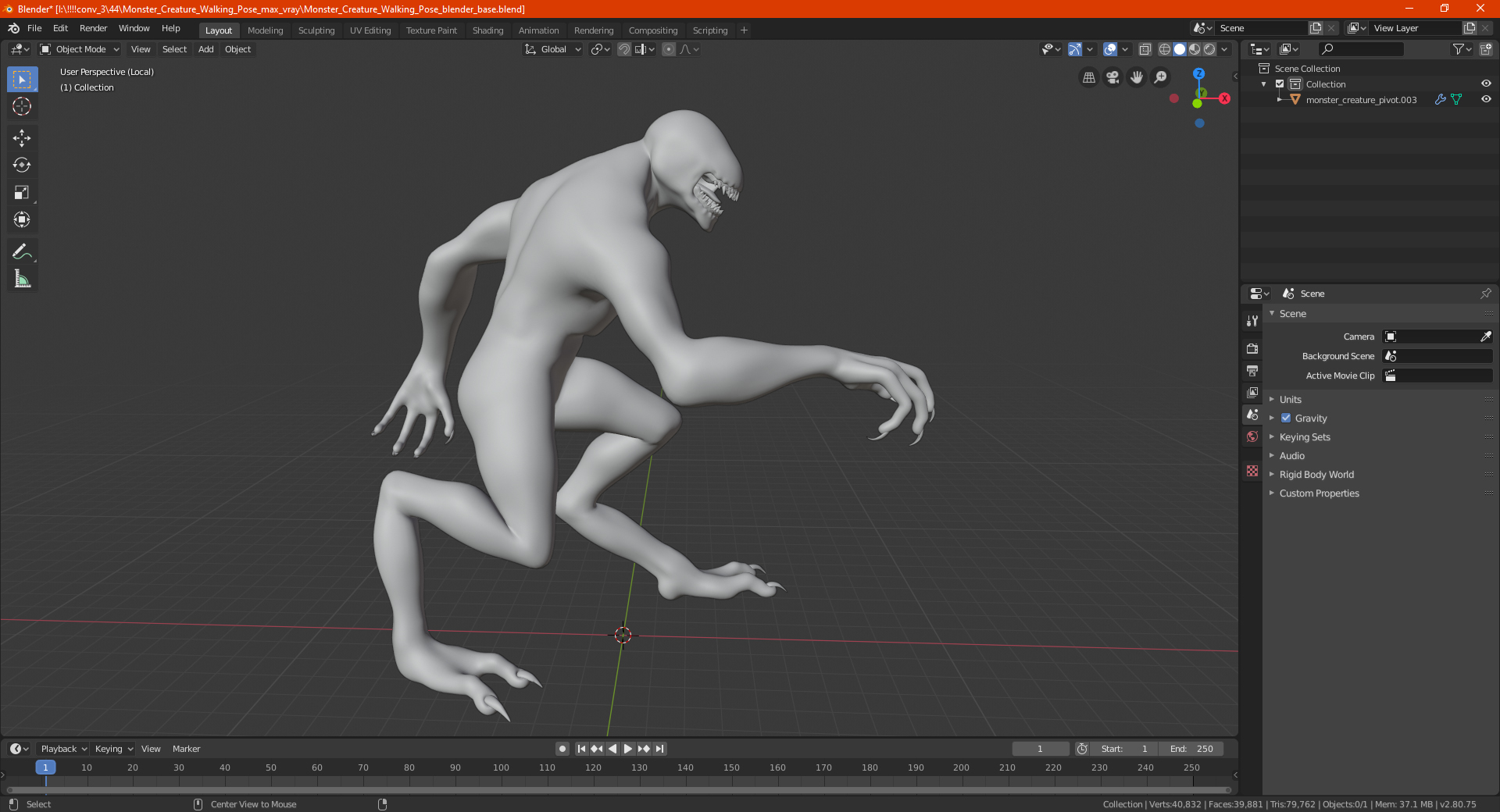Toggle perspective/orthographic grid view icon
Screen dimensions: 1500x812
[x=1088, y=77]
